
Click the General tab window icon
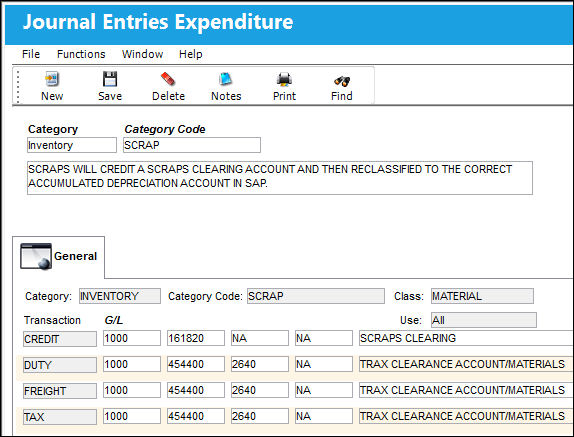coord(36,256)
